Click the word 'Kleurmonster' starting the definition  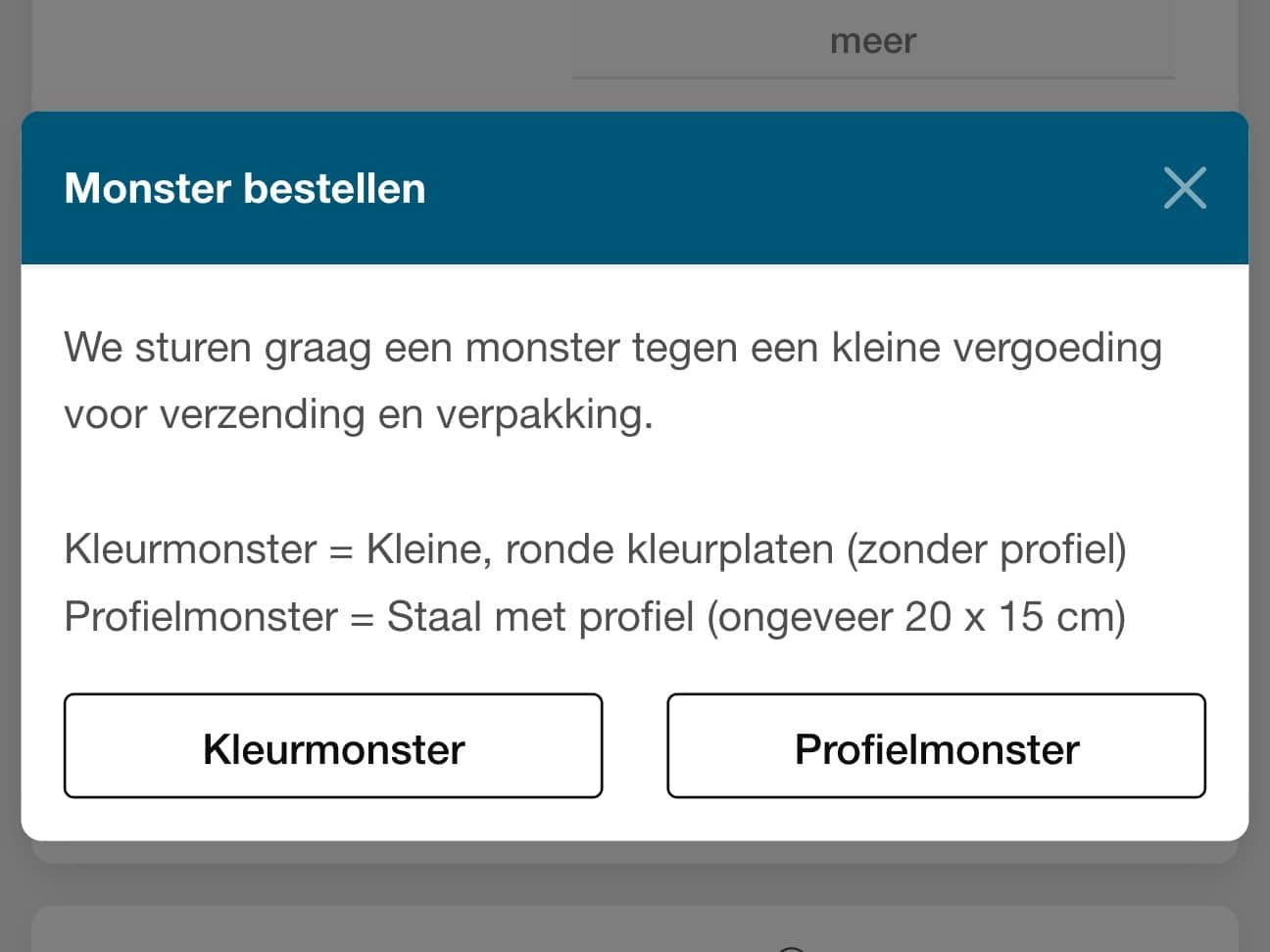pos(190,549)
